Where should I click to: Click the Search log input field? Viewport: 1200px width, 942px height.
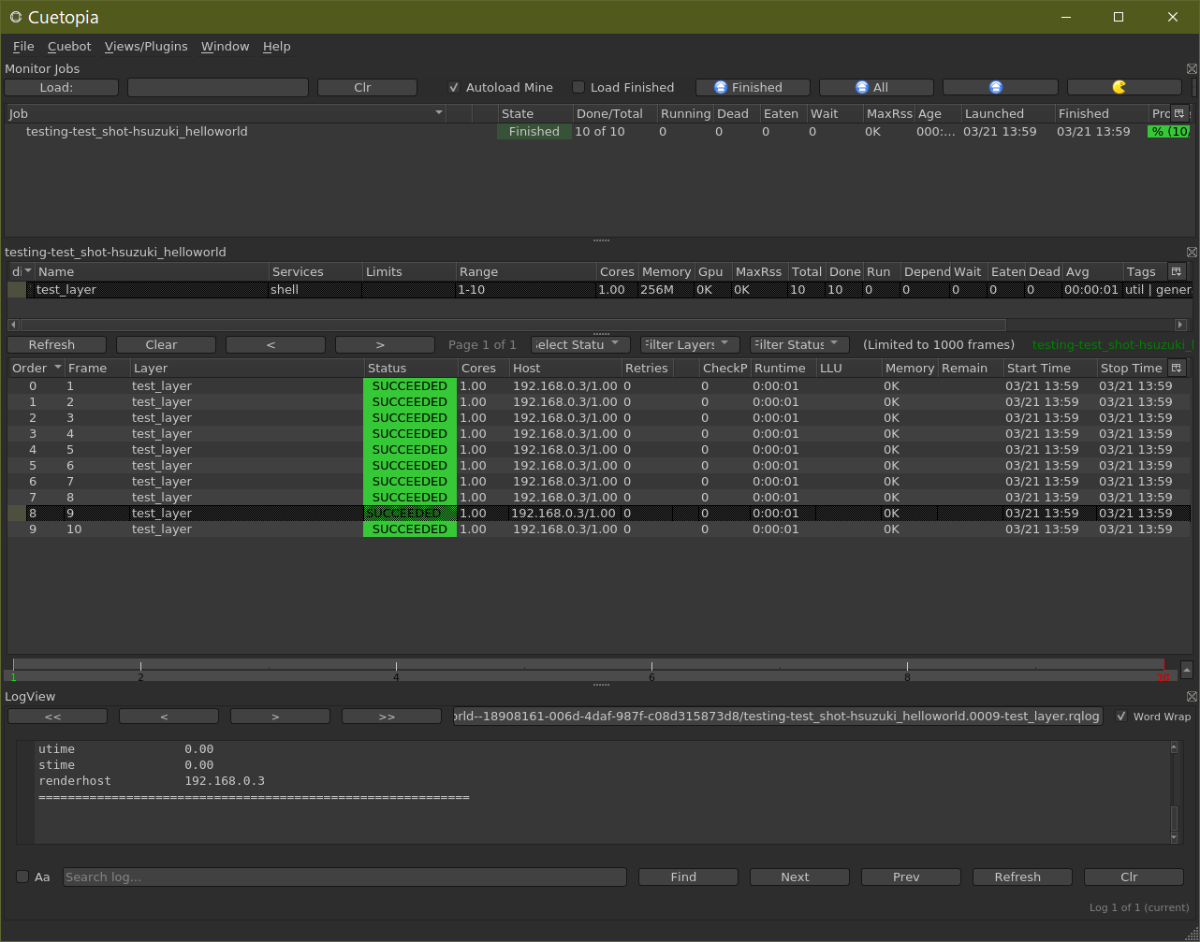click(345, 877)
